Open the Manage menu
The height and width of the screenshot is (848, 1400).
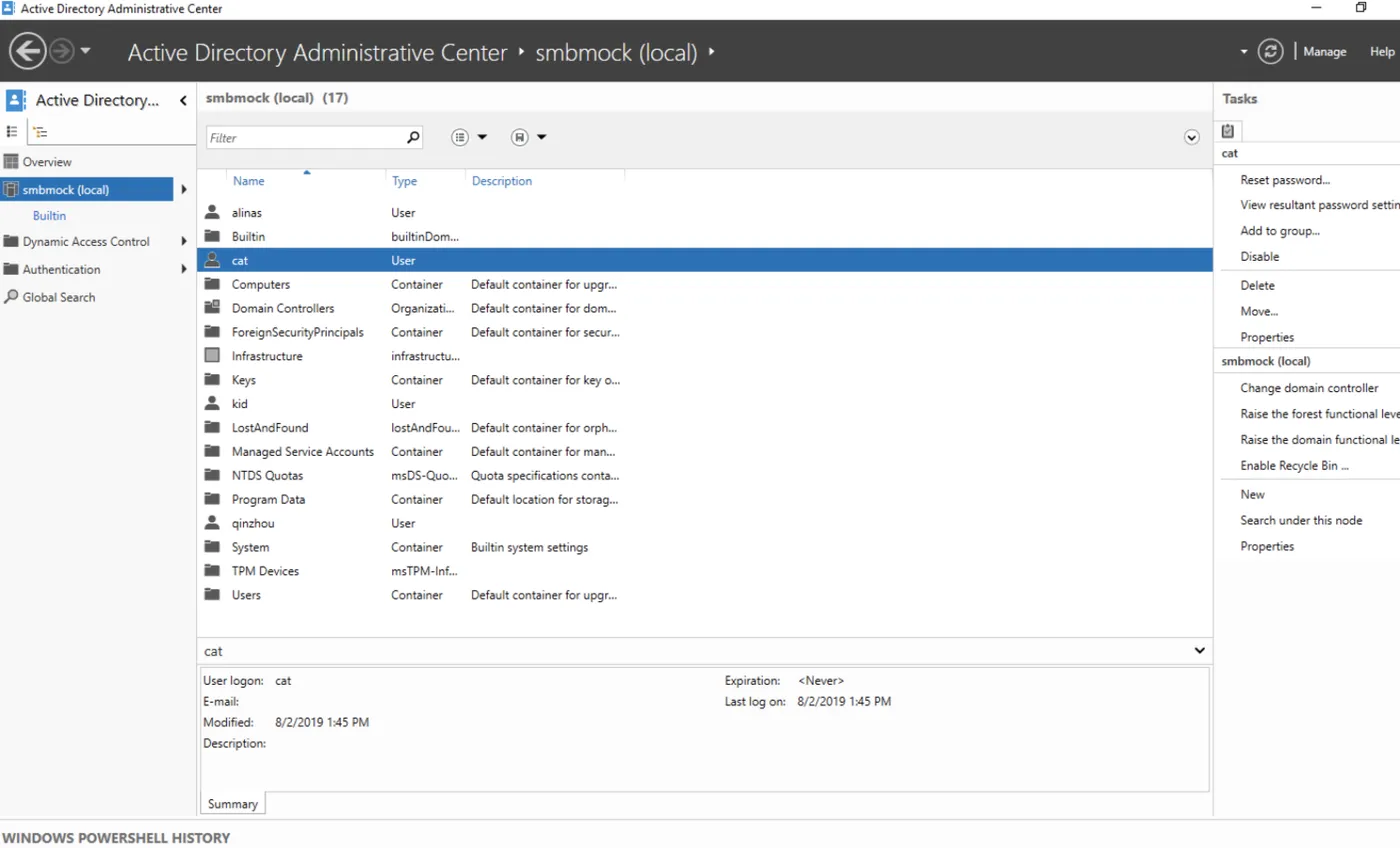(1325, 52)
